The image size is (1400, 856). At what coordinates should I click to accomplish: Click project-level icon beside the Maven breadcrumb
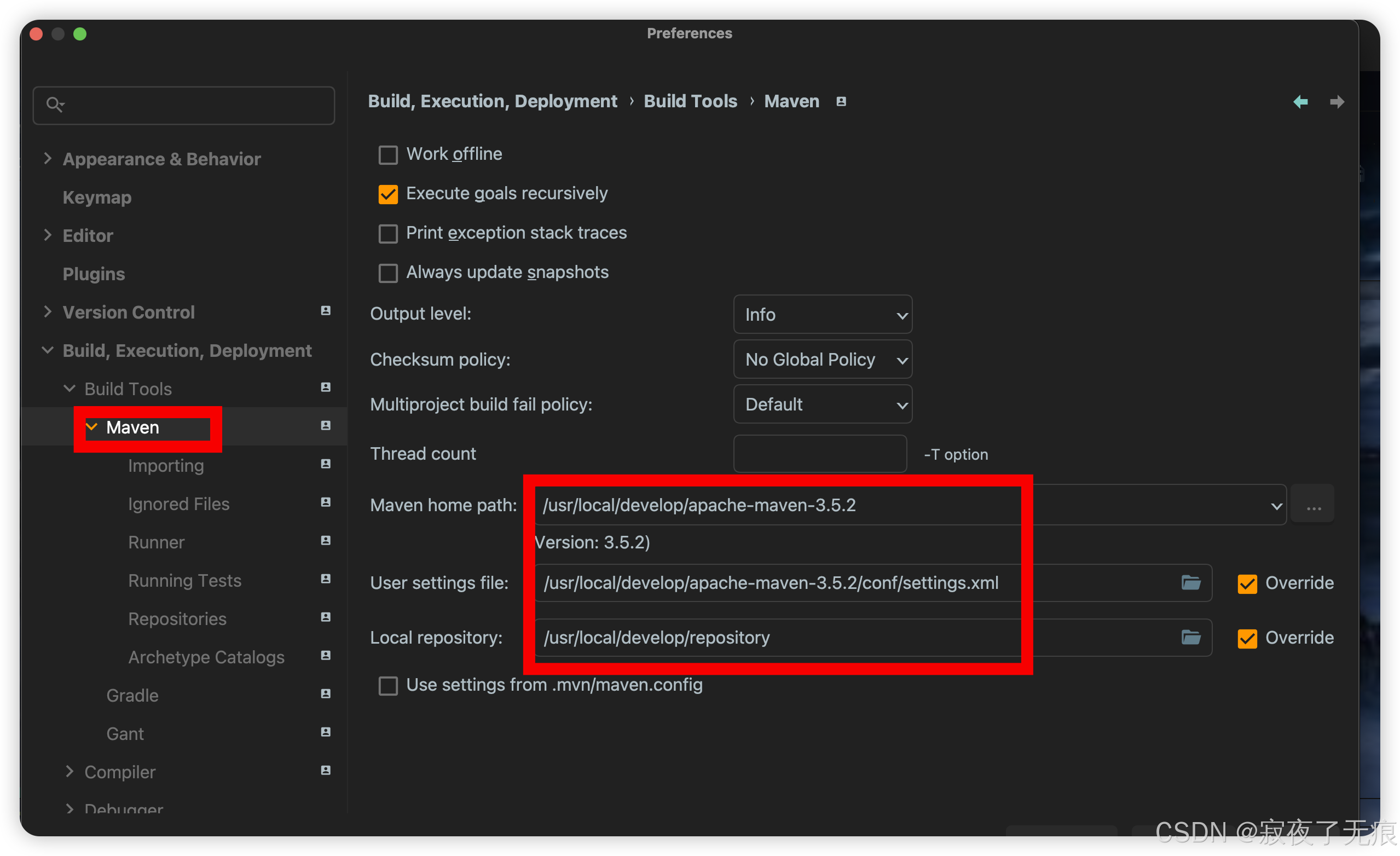841,102
